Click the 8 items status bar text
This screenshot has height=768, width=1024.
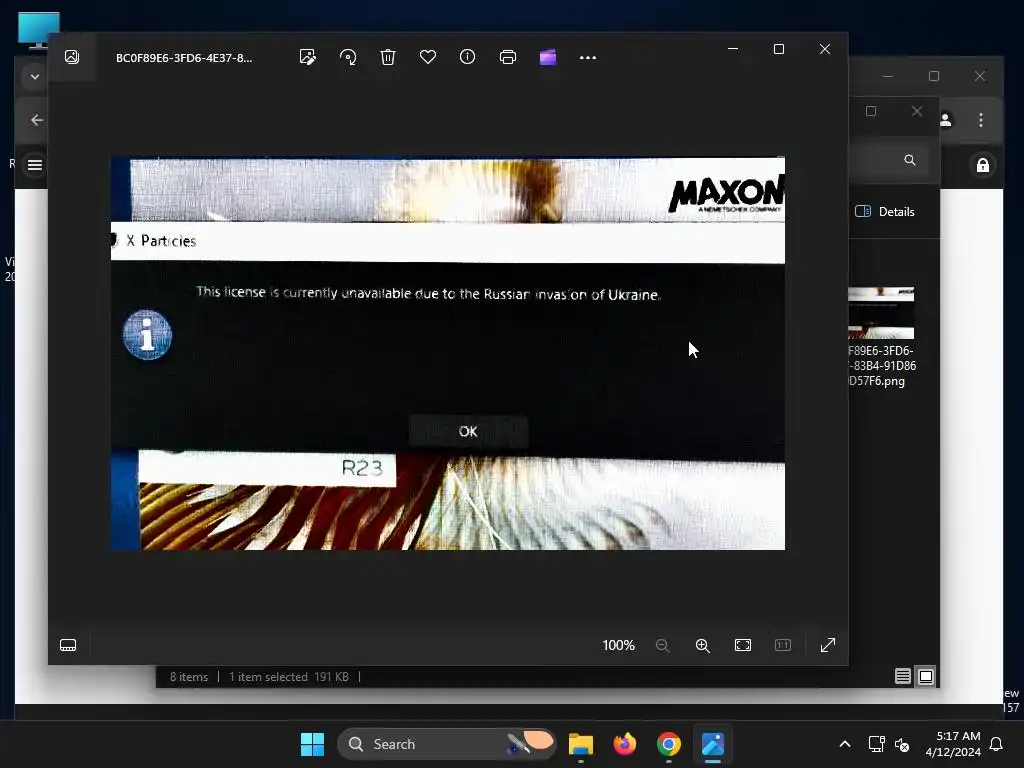pyautogui.click(x=189, y=677)
